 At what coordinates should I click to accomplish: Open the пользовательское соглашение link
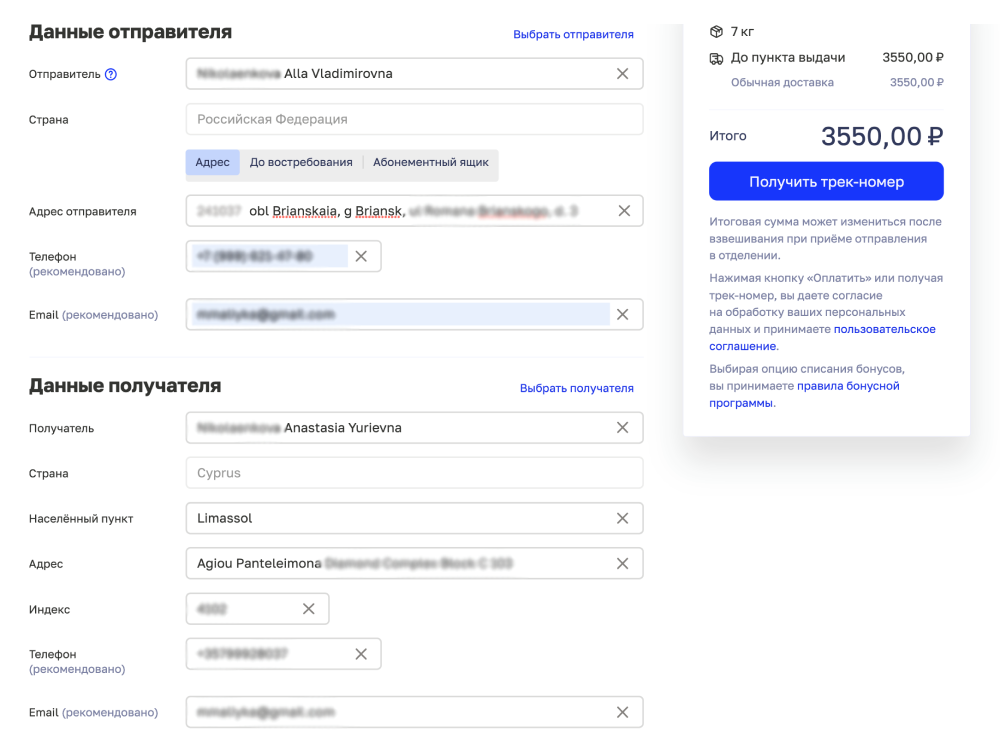pos(884,329)
